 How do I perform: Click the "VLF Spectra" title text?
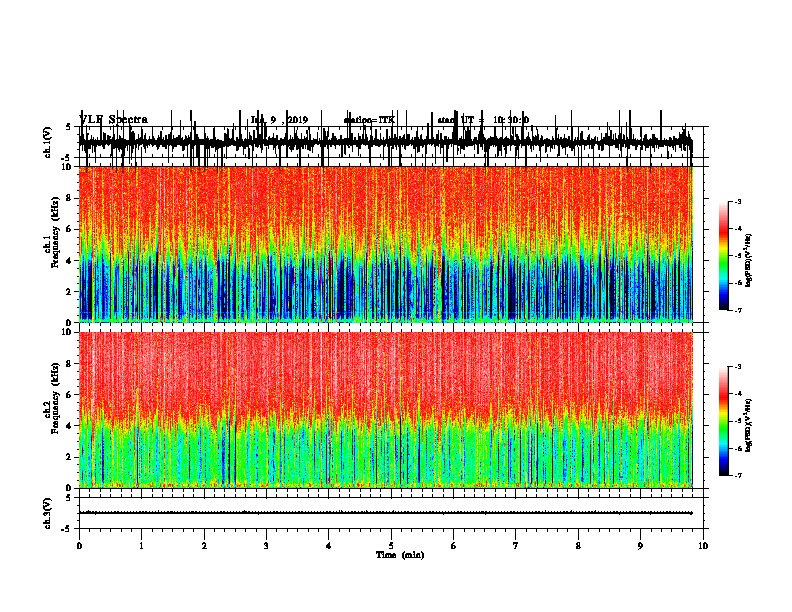pos(114,120)
